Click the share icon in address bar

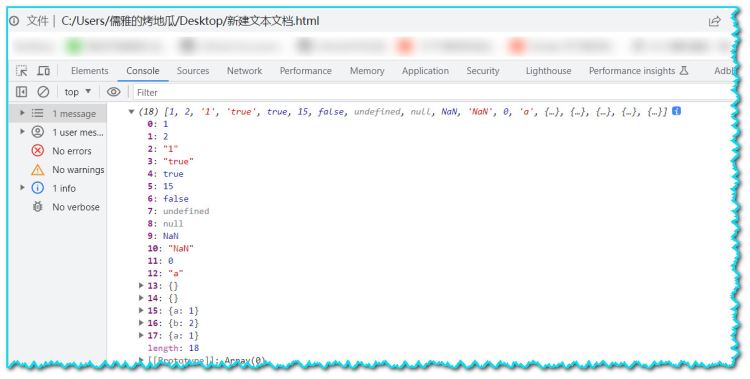point(715,21)
